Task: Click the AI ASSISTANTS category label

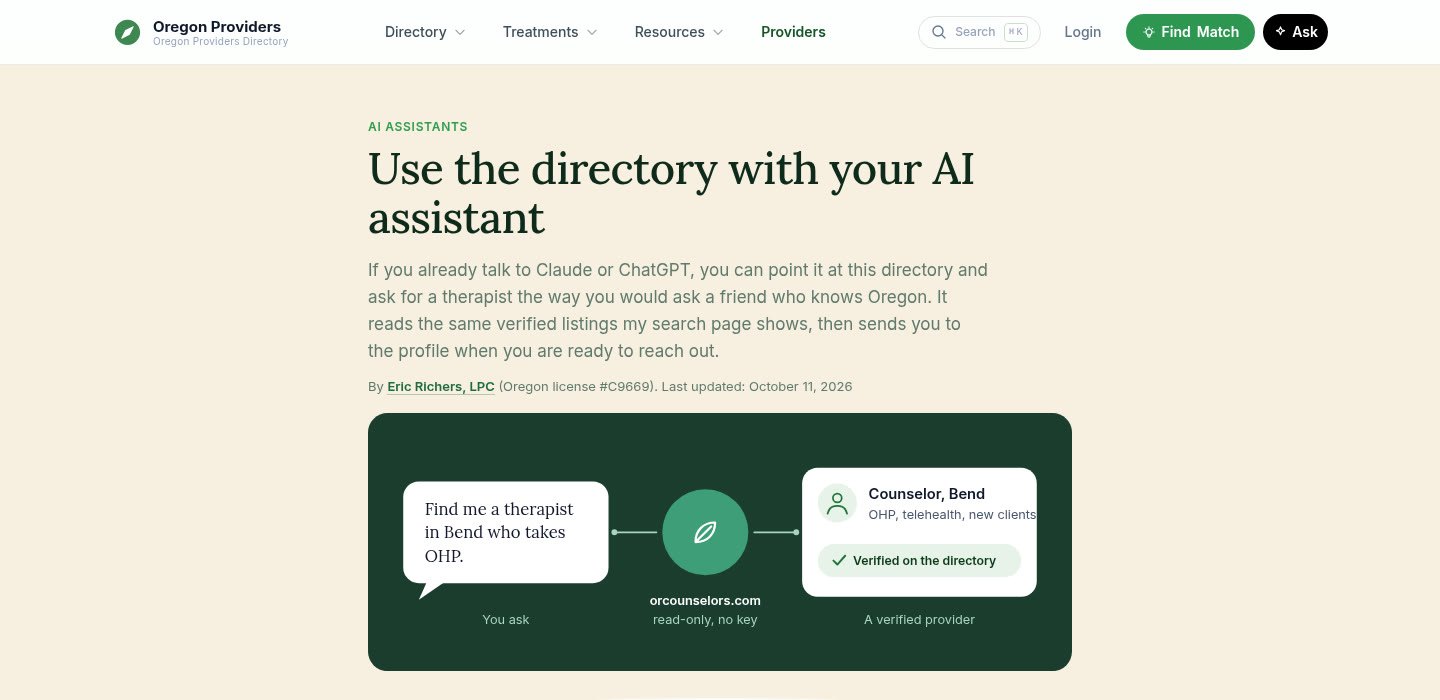Action: (418, 127)
